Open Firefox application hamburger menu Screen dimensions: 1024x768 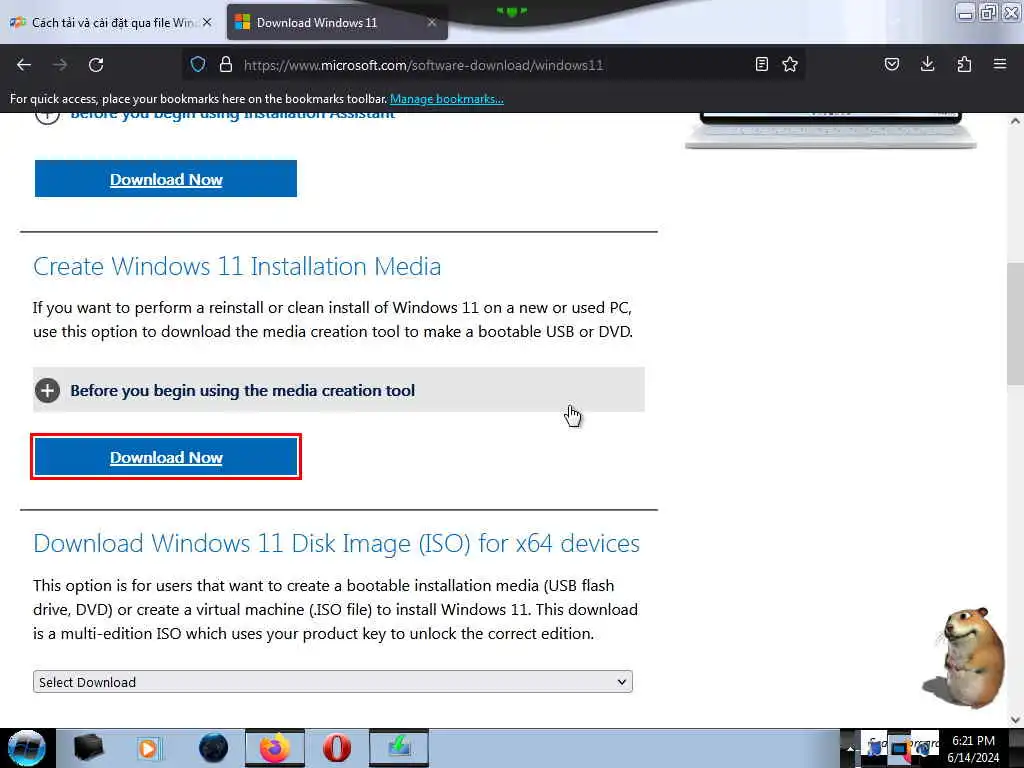1000,64
